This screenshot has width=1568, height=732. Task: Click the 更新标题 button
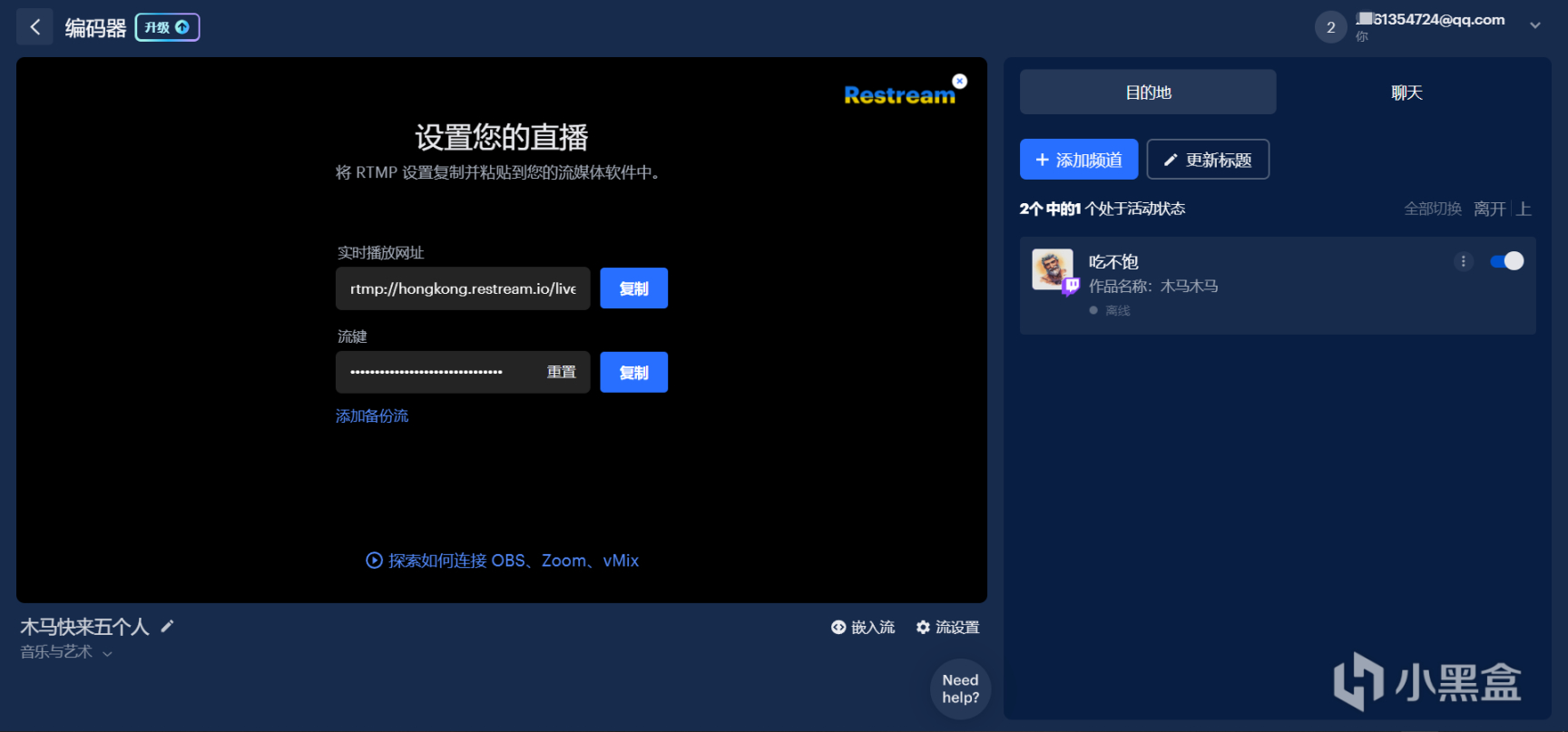pos(1208,160)
